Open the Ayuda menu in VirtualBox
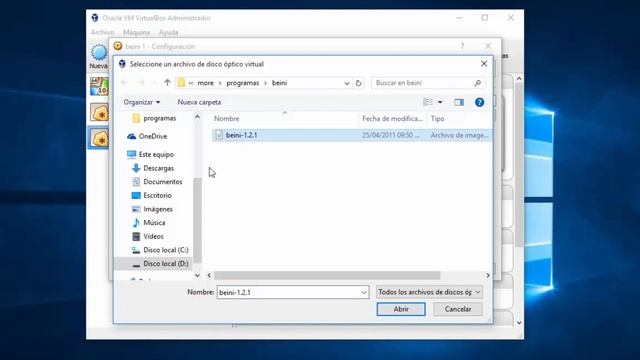Screen dimensions: 640x360 (168, 32)
